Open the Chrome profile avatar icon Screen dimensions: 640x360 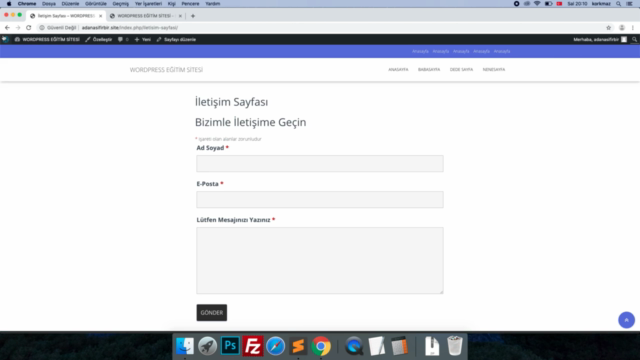point(622,28)
